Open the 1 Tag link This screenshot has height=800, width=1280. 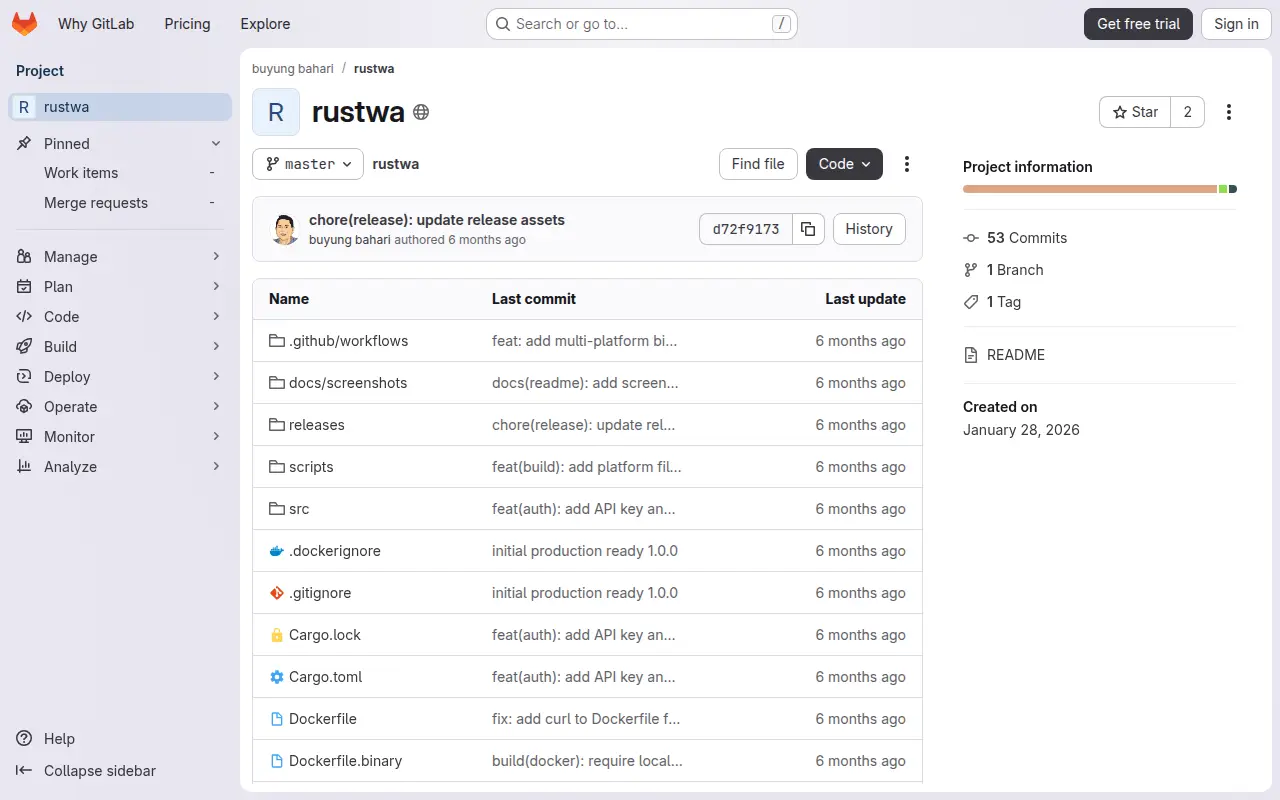[1004, 302]
